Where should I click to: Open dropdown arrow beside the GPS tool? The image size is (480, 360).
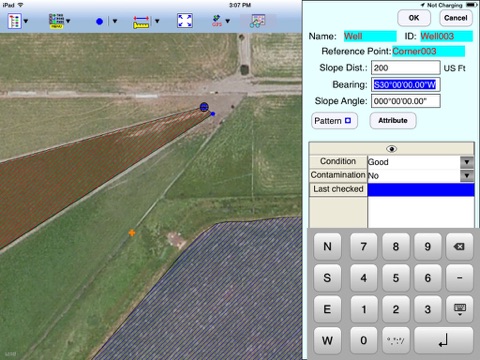pos(228,21)
